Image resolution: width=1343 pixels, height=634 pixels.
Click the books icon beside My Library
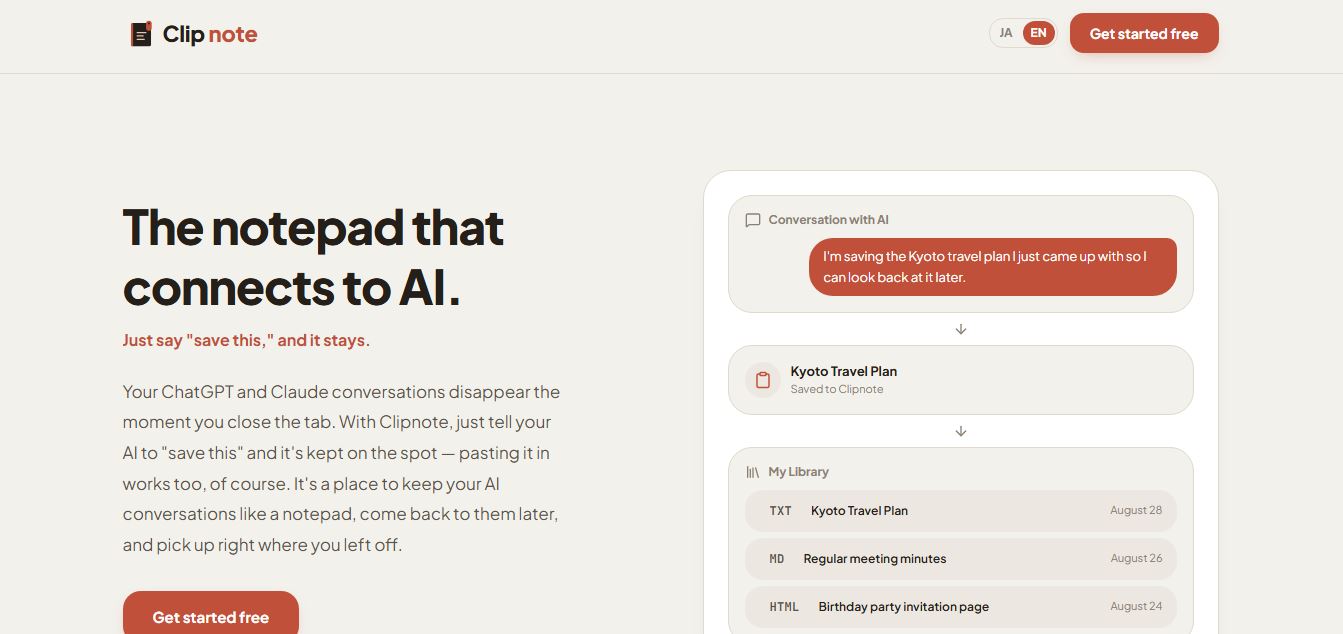753,472
